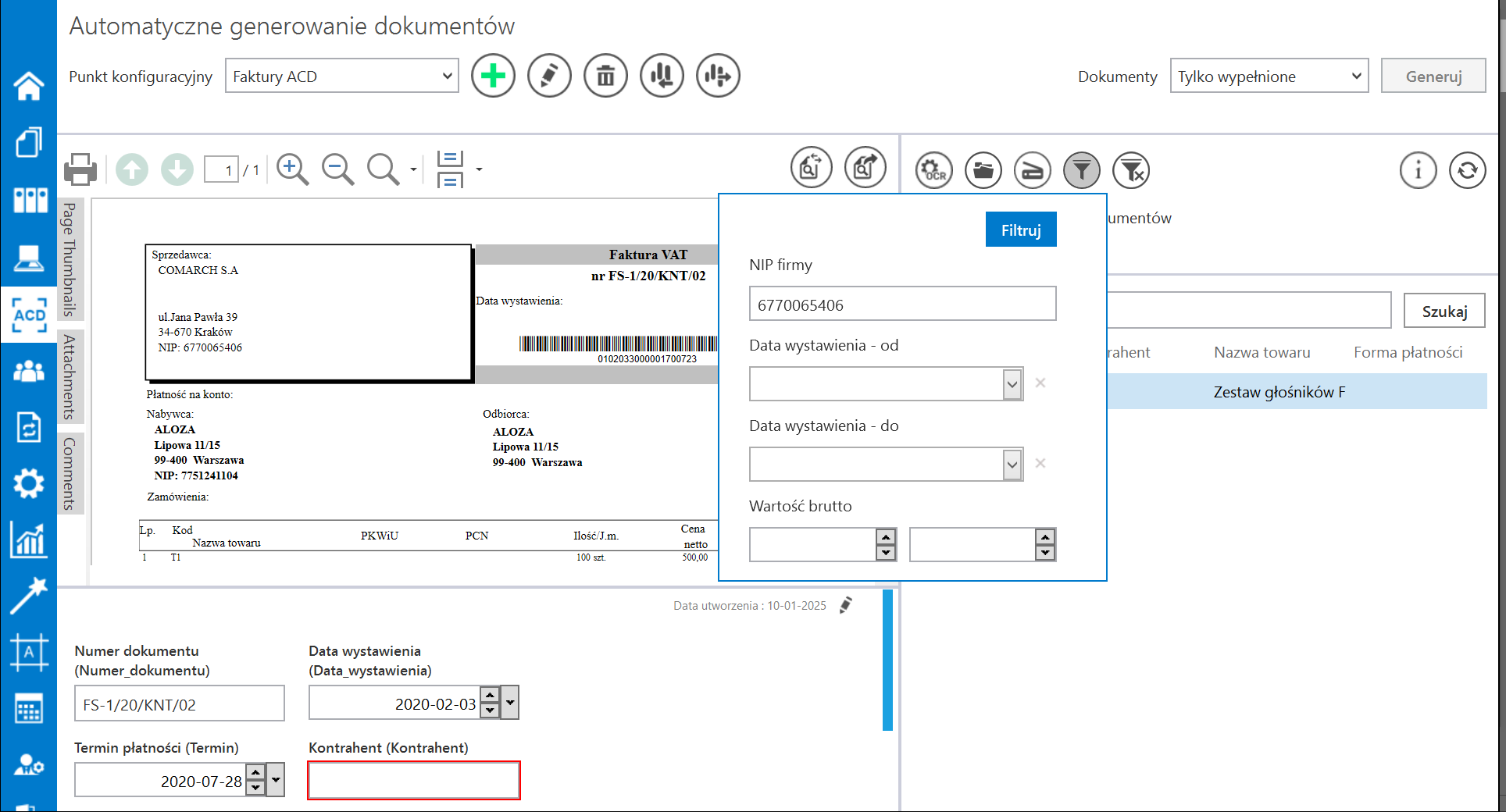The width and height of the screenshot is (1506, 812).
Task: Open the 'Data wystawienia - od' date picker
Action: click(x=1012, y=384)
